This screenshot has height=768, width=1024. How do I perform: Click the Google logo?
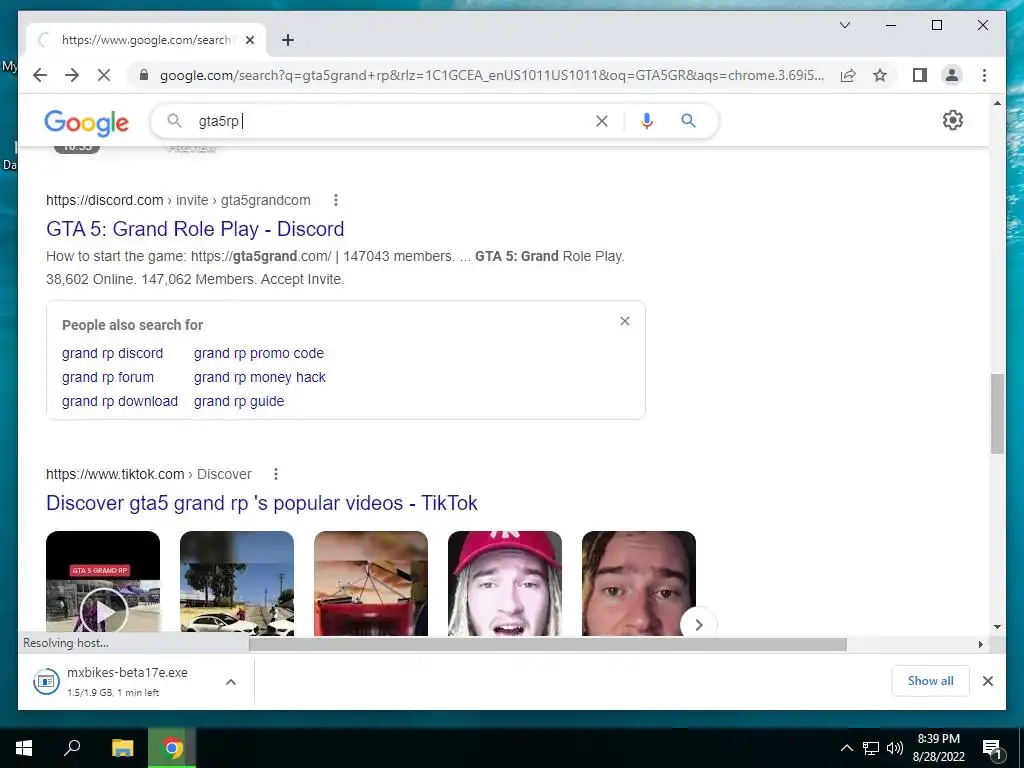[x=86, y=122]
